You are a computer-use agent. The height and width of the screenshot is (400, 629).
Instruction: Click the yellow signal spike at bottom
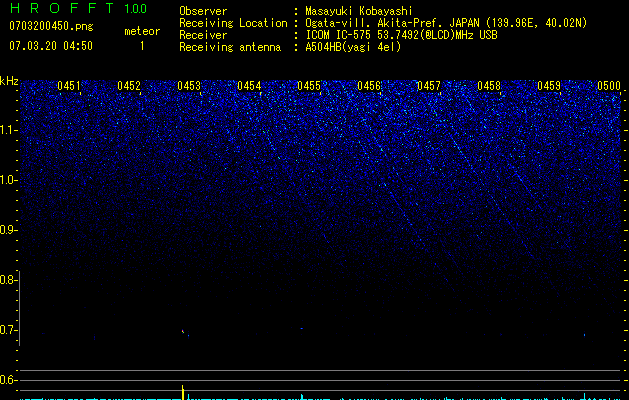183,392
